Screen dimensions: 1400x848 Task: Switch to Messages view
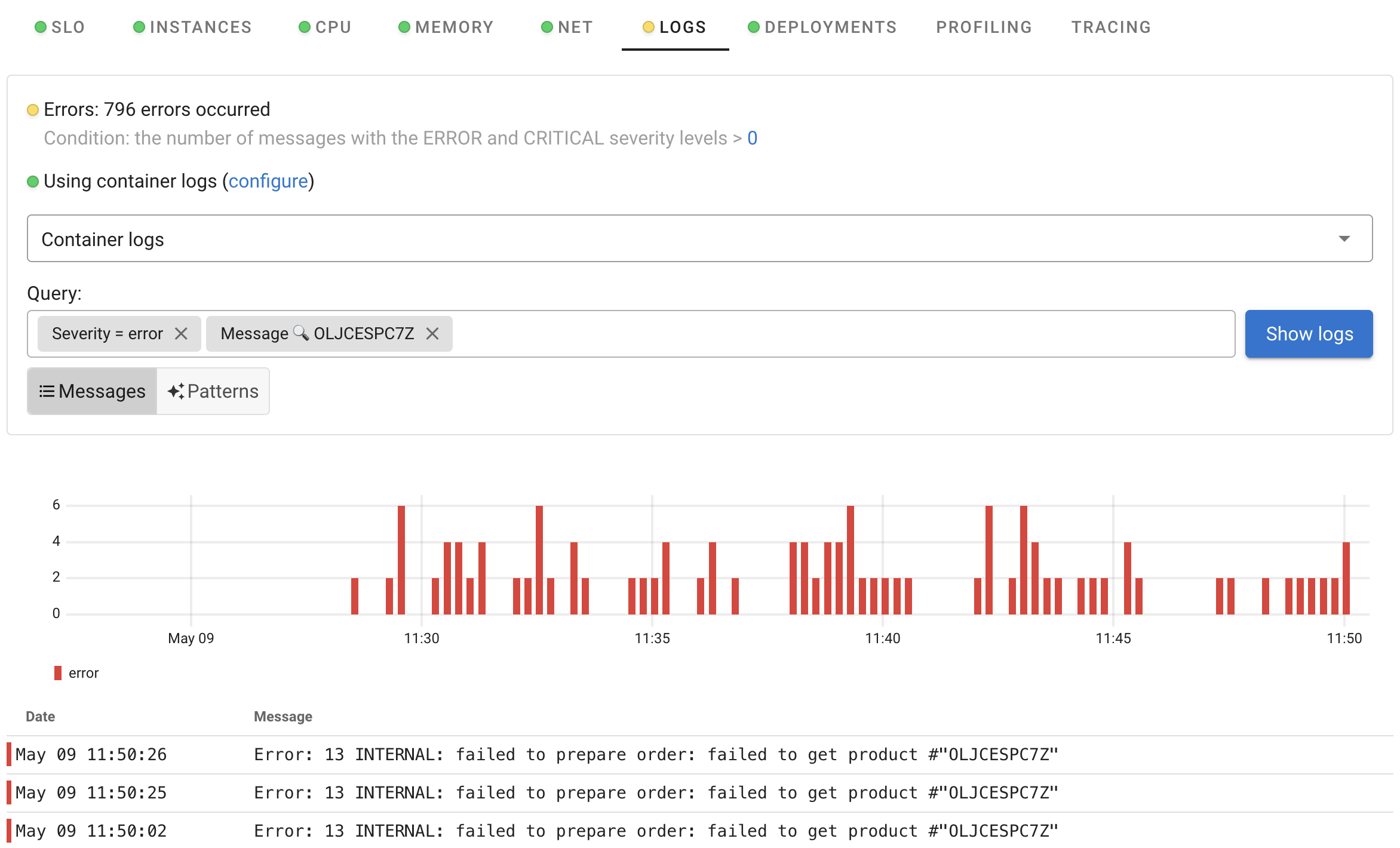(92, 391)
